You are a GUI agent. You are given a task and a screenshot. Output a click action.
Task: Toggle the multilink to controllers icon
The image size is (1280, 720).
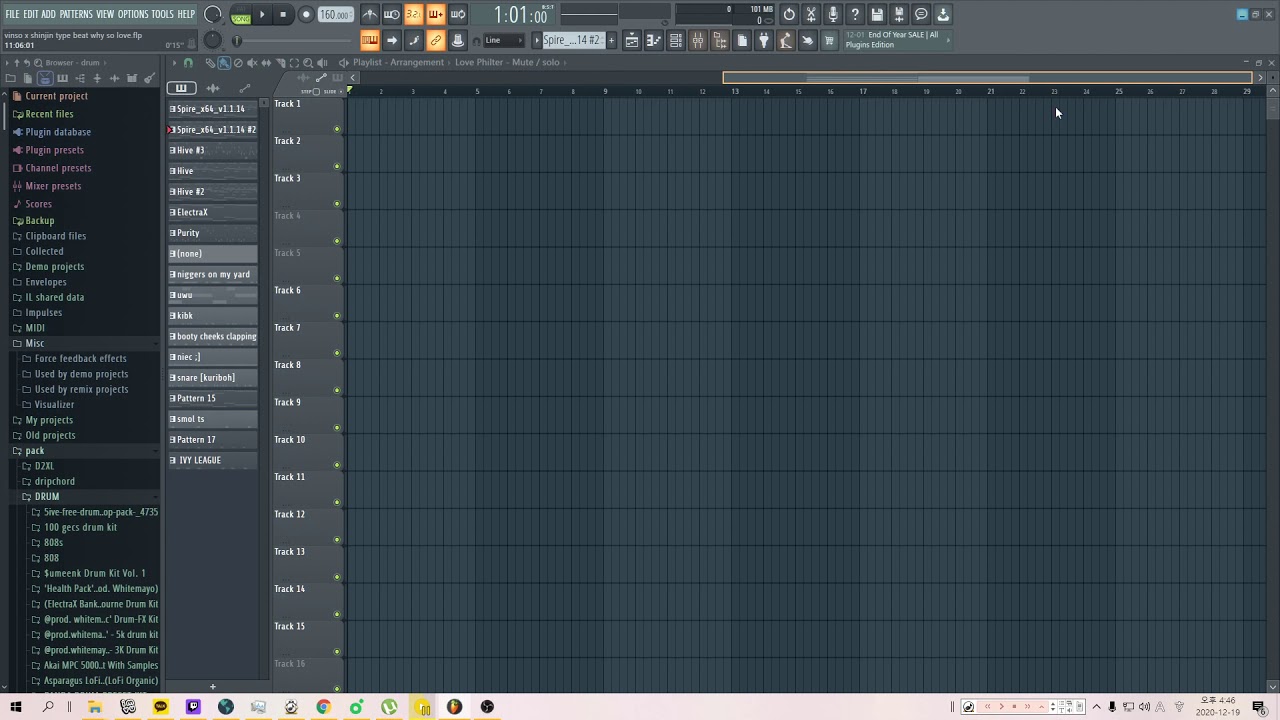(x=436, y=40)
